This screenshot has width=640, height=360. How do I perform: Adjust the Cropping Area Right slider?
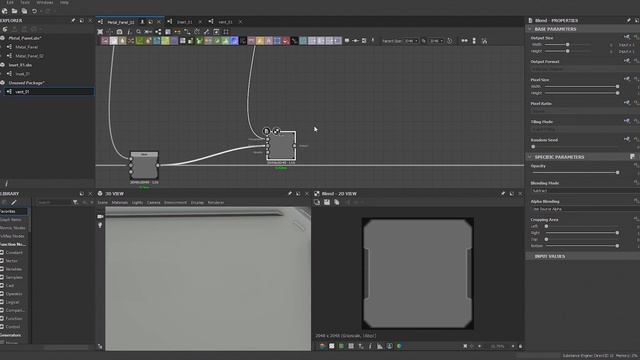coord(582,233)
